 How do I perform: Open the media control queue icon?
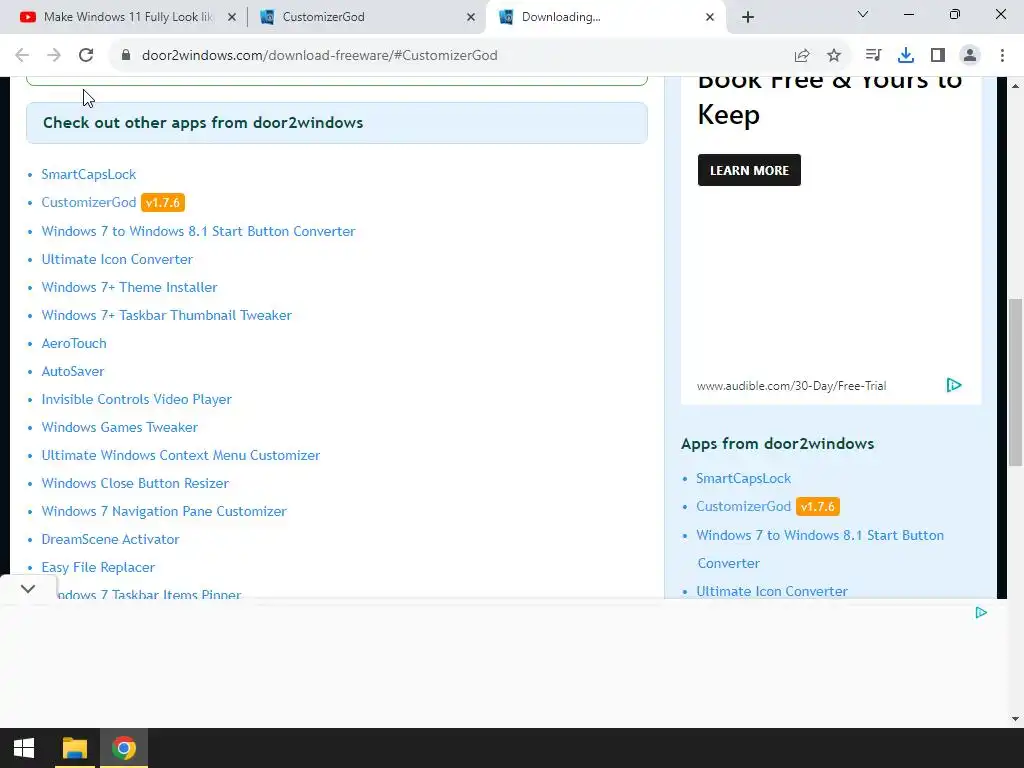pyautogui.click(x=873, y=55)
